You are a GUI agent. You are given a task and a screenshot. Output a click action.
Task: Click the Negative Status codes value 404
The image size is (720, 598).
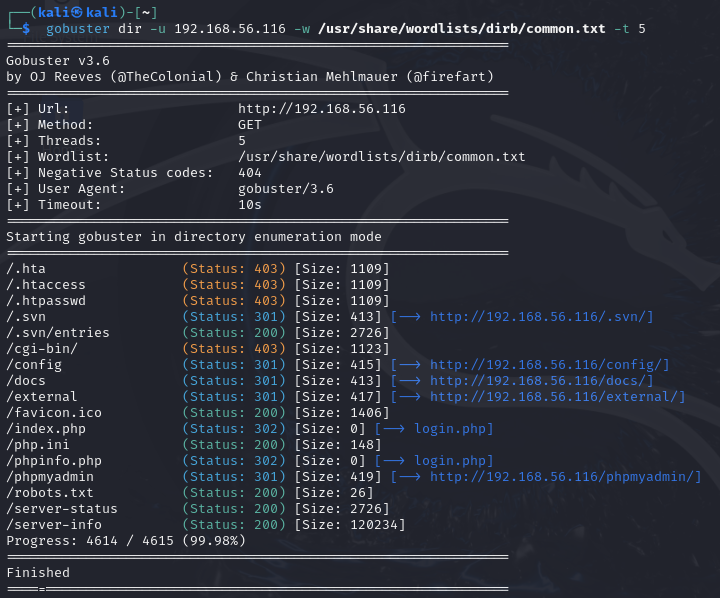(250, 173)
